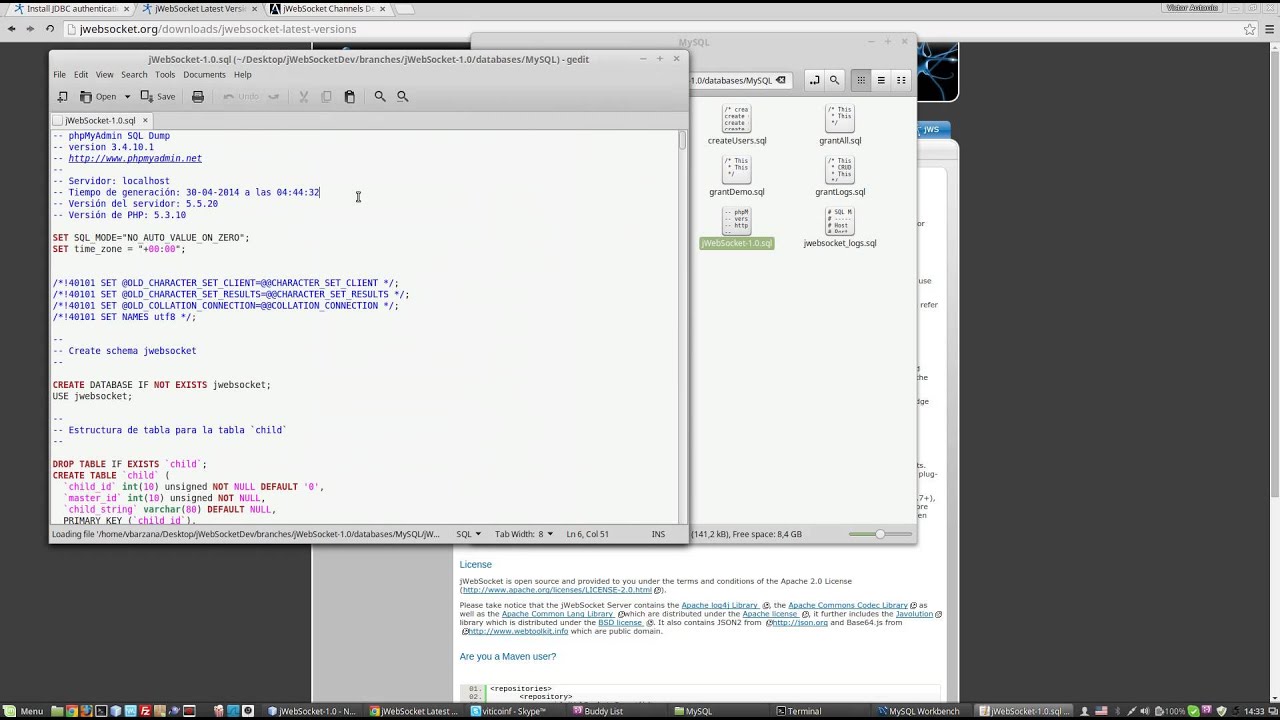Go back in the browser

tap(11, 29)
